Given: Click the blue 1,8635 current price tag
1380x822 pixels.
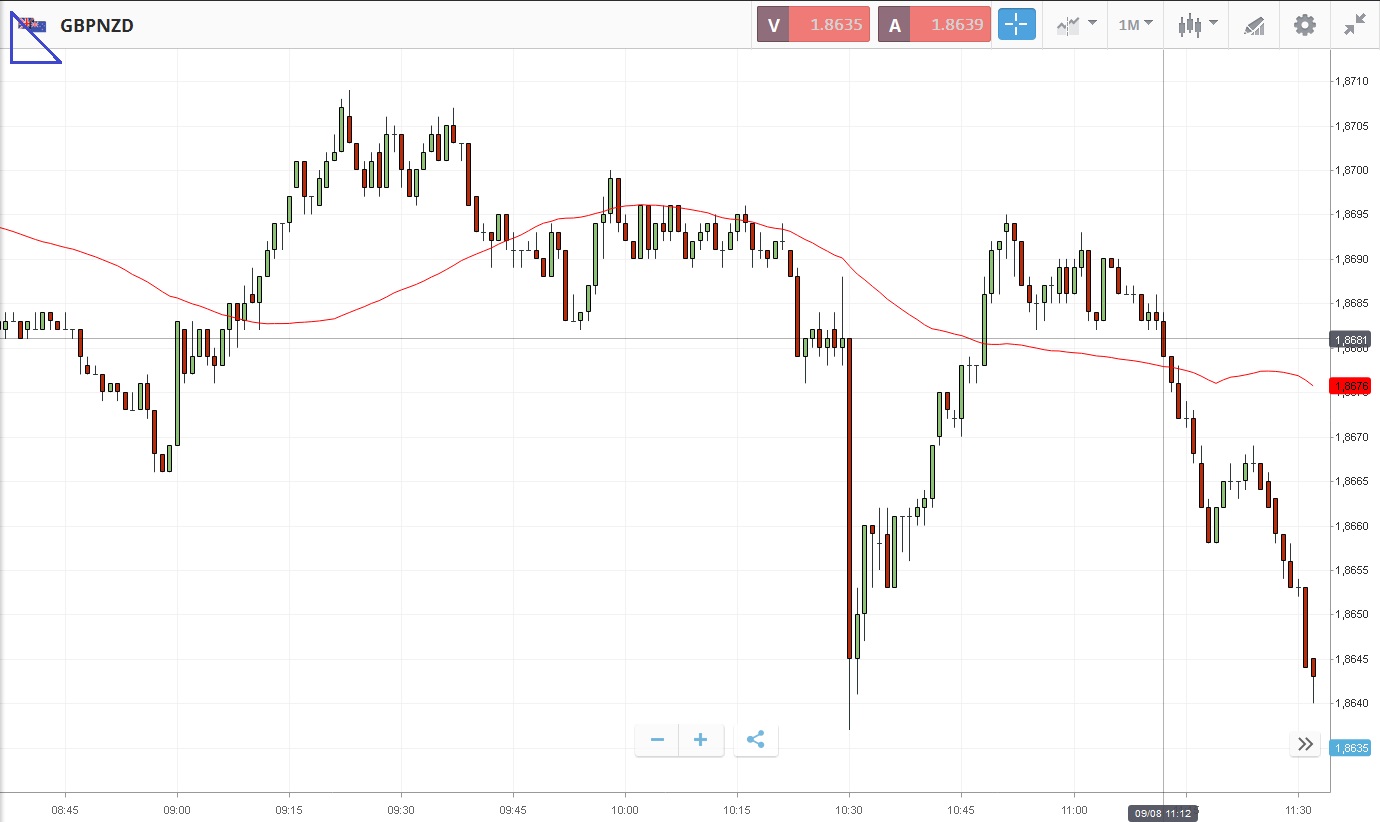Looking at the screenshot, I should [1348, 747].
